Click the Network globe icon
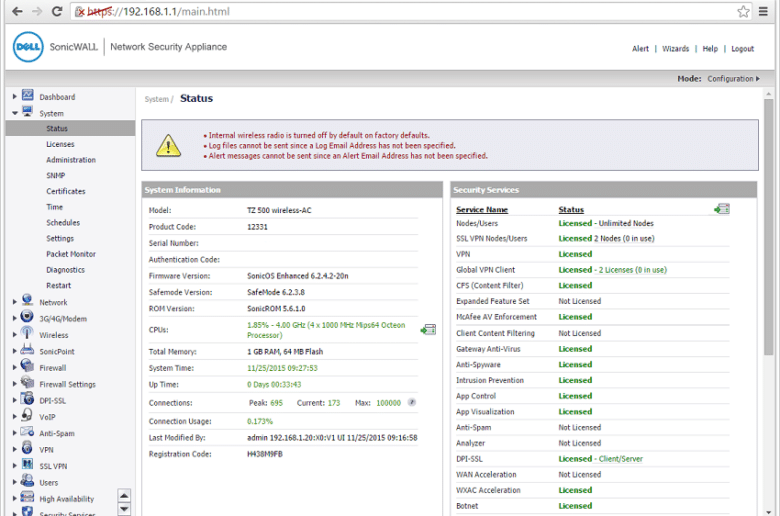This screenshot has width=780, height=516. (27, 300)
